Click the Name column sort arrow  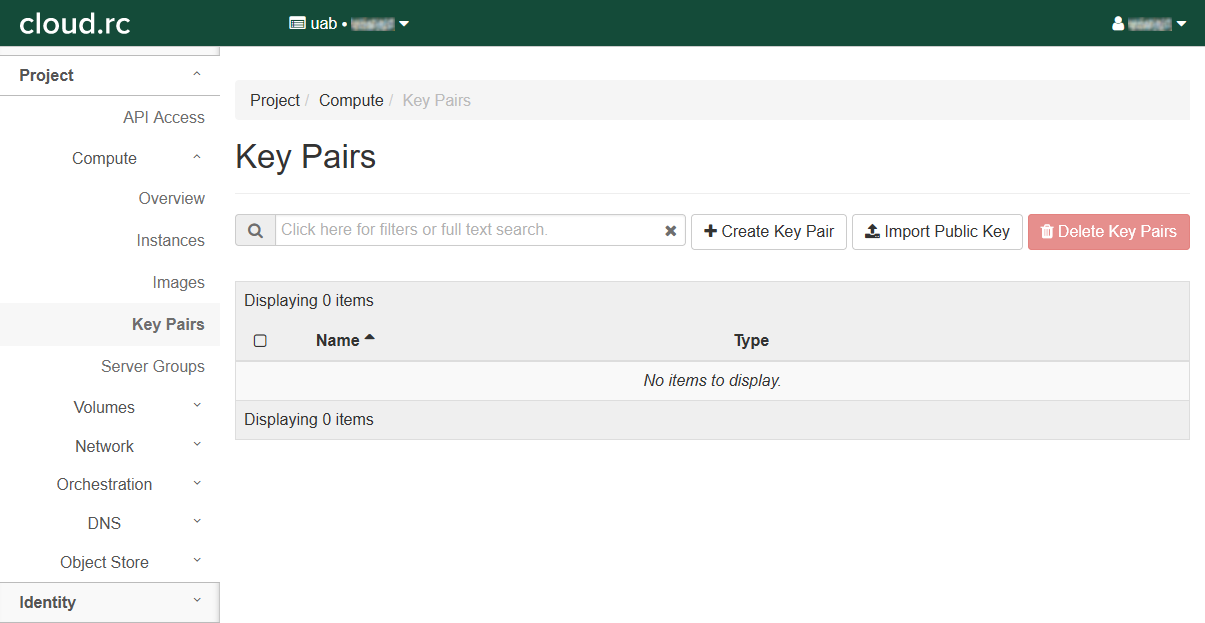pos(370,339)
